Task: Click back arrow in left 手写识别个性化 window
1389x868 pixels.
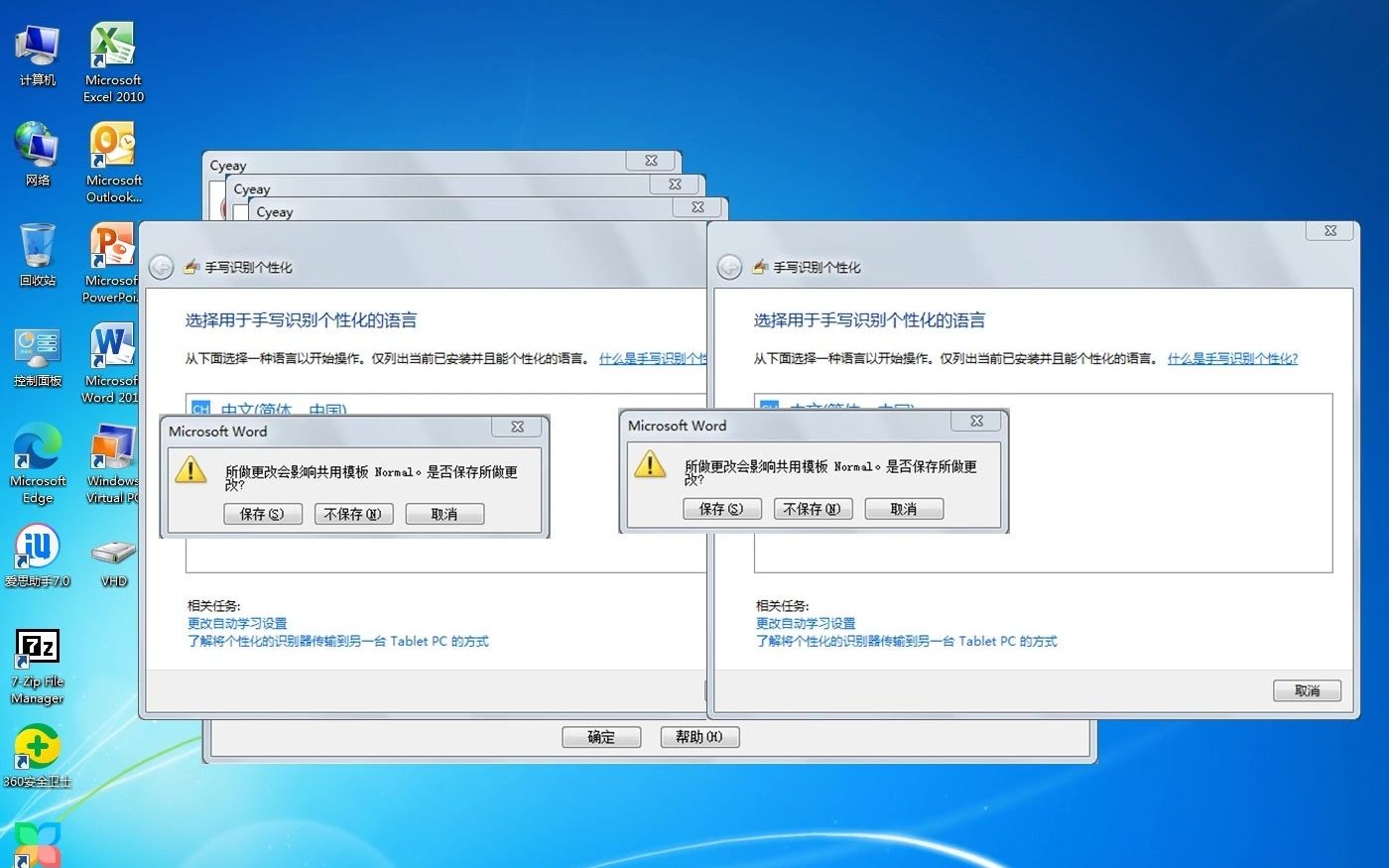Action: 161,267
